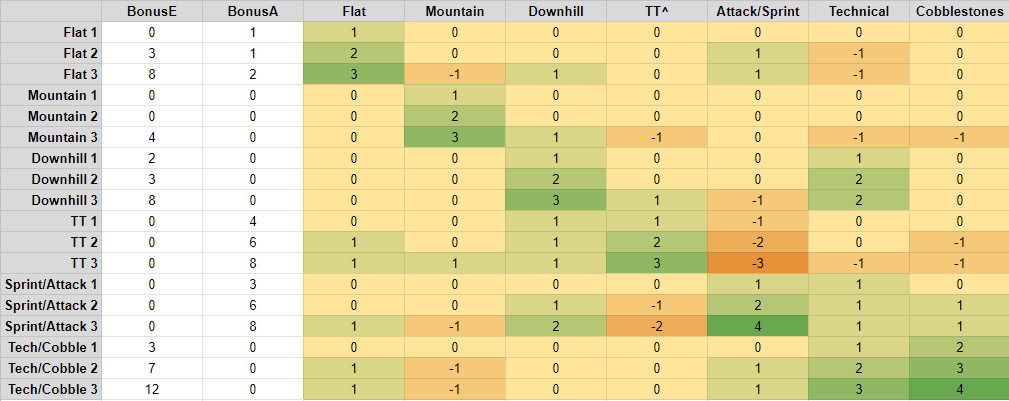This screenshot has width=1009, height=401.
Task: Click the Flat column header
Action: click(354, 11)
